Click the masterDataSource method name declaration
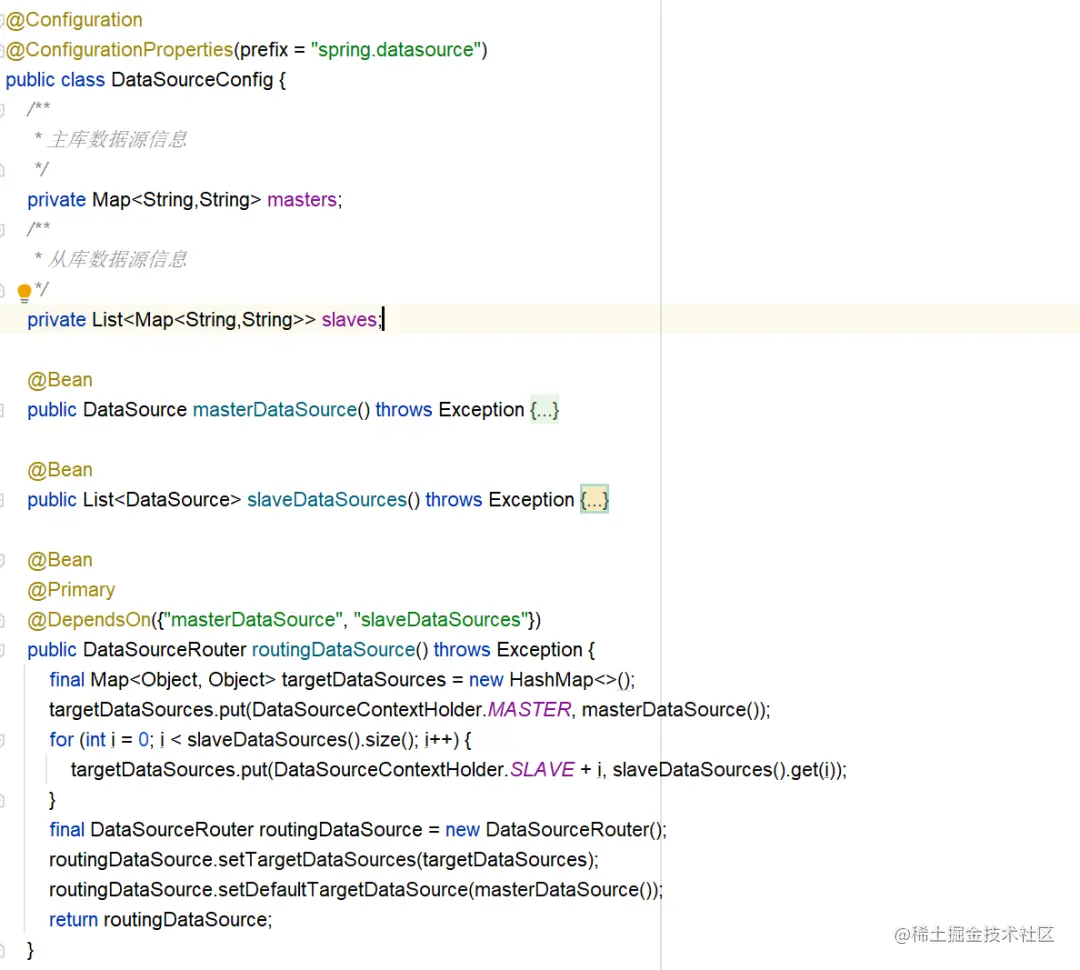1080x970 pixels. pos(275,410)
